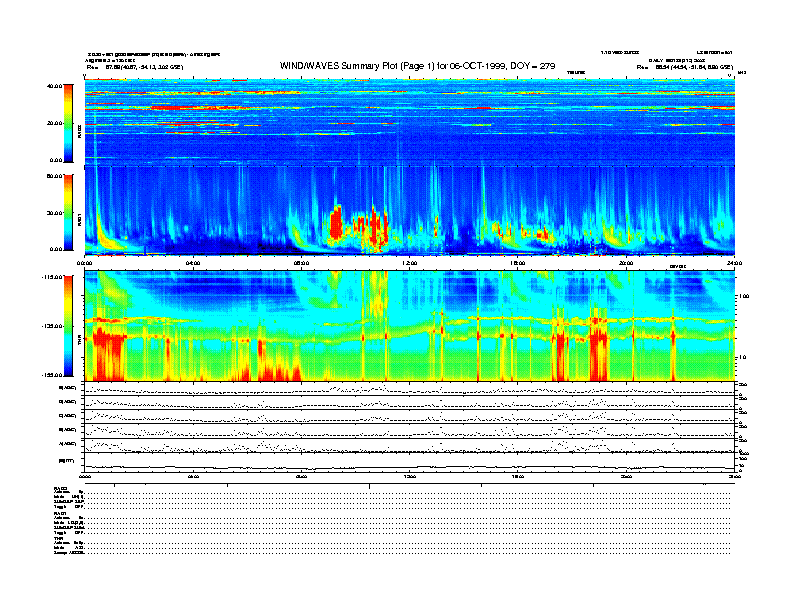Image resolution: width=792 pixels, height=612 pixels.
Task: Click the RAD2 intensity color bar
Action: point(68,123)
